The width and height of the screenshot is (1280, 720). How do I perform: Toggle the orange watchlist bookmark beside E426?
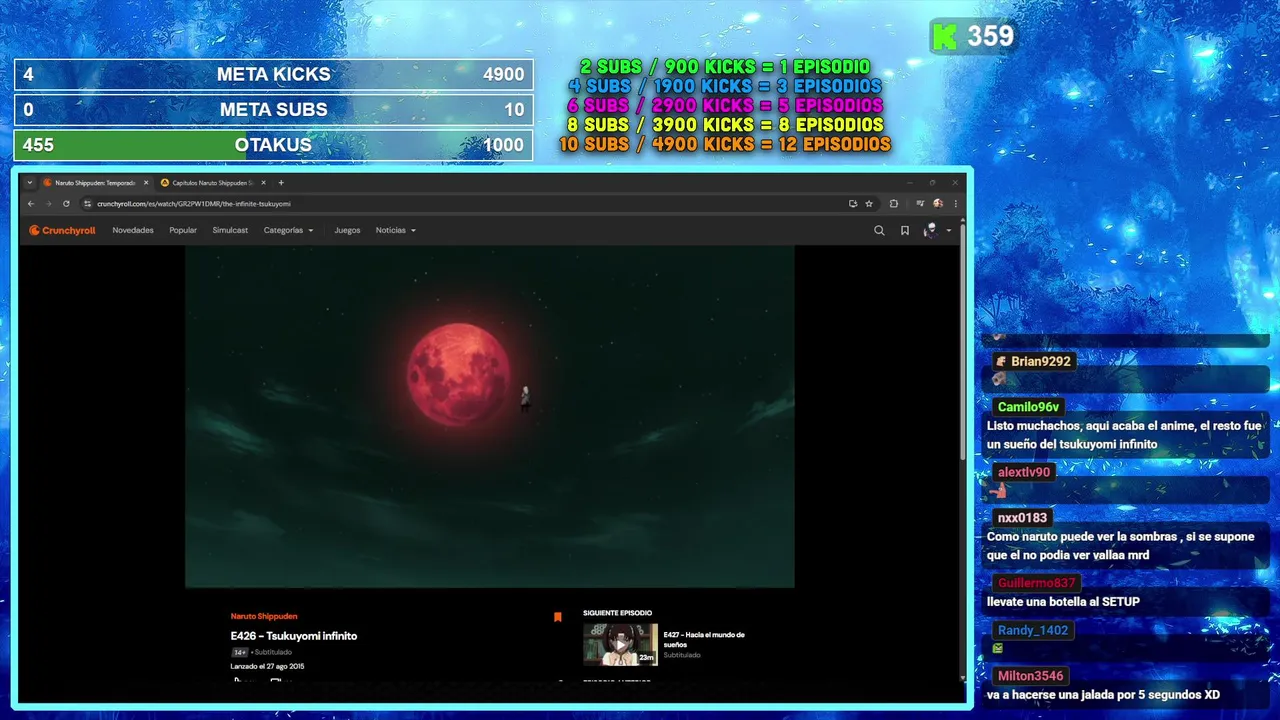pos(558,617)
